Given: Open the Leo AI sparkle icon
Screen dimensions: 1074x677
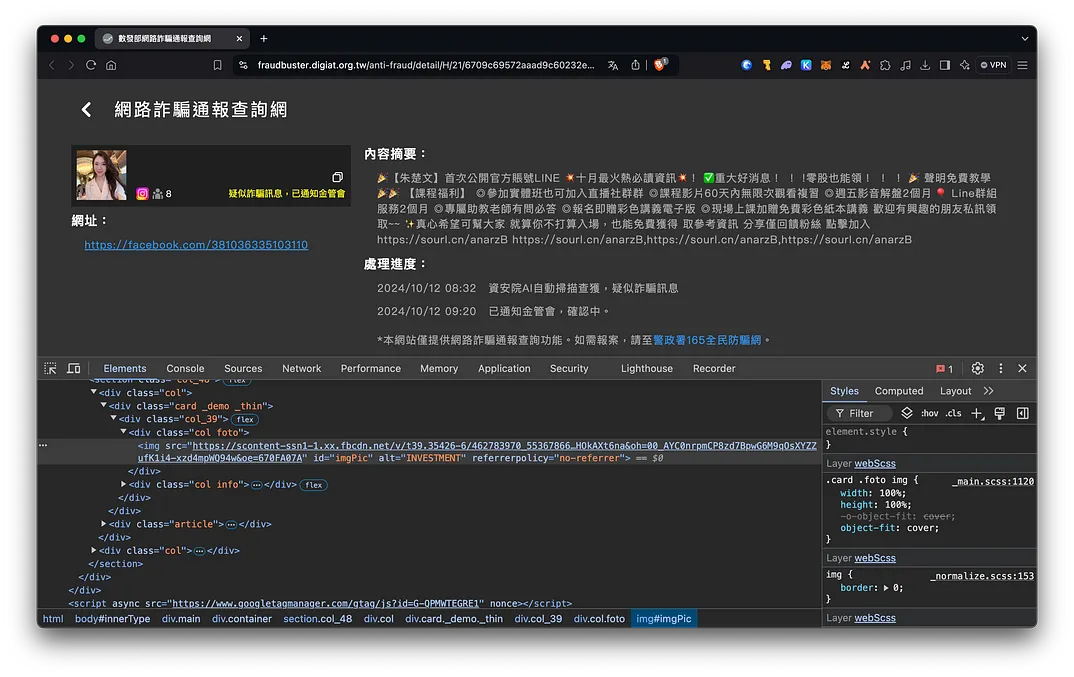Looking at the screenshot, I should coord(964,65).
